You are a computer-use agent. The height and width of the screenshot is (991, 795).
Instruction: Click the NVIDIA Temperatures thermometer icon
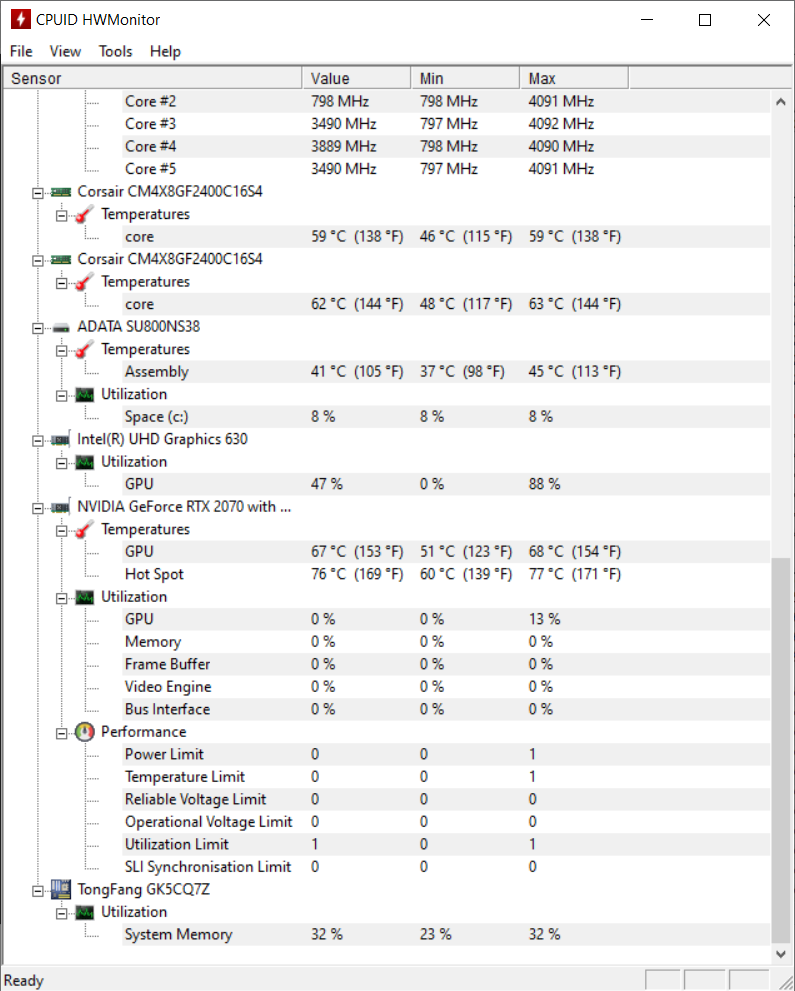pyautogui.click(x=84, y=530)
